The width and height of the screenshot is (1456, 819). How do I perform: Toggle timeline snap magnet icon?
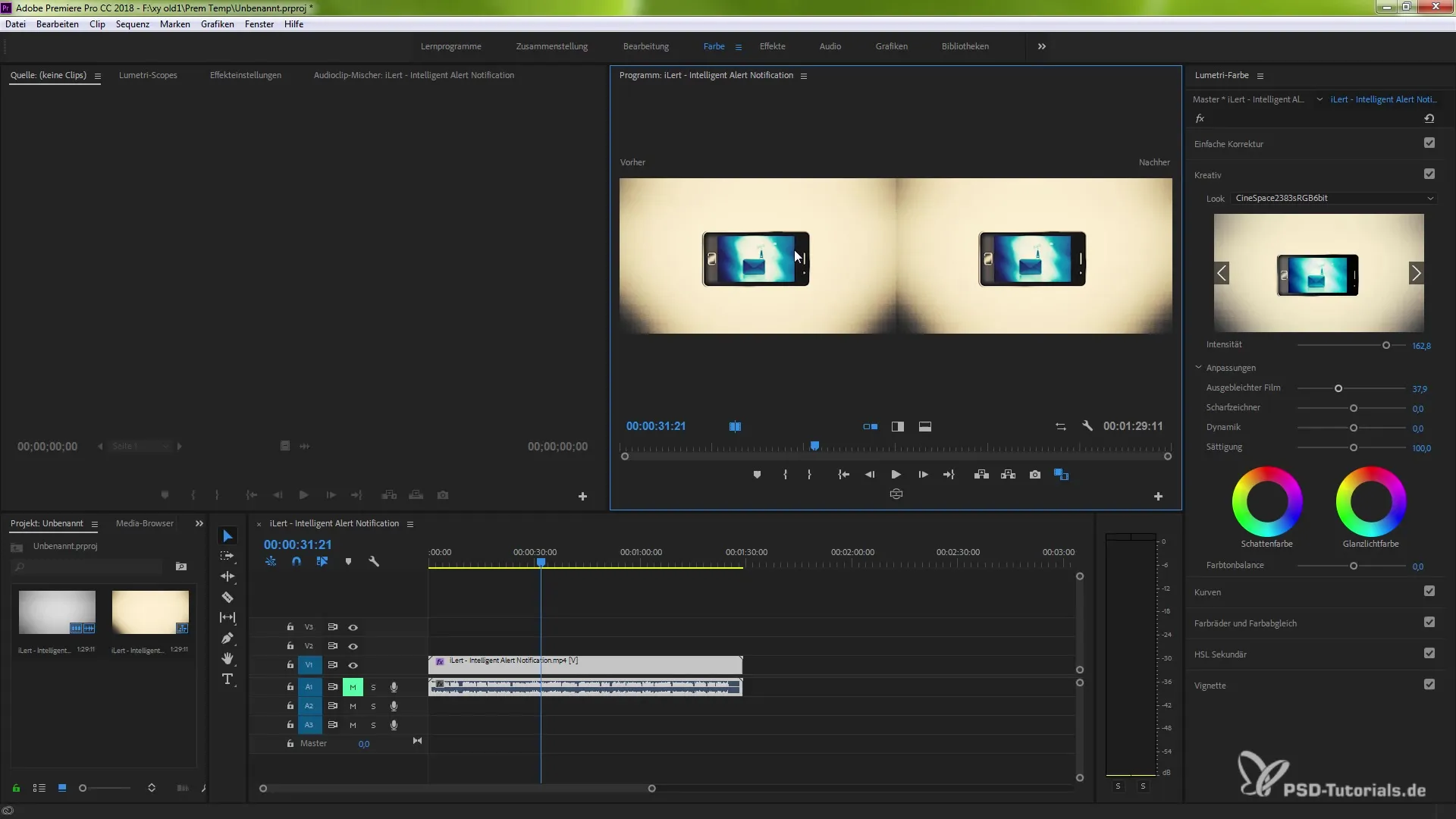point(297,562)
